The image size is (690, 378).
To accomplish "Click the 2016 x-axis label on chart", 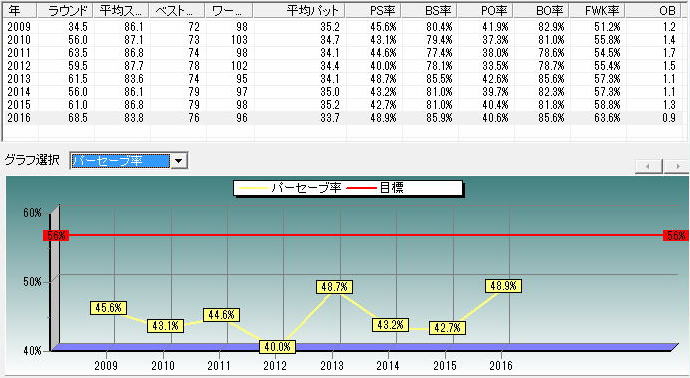I will tap(501, 365).
